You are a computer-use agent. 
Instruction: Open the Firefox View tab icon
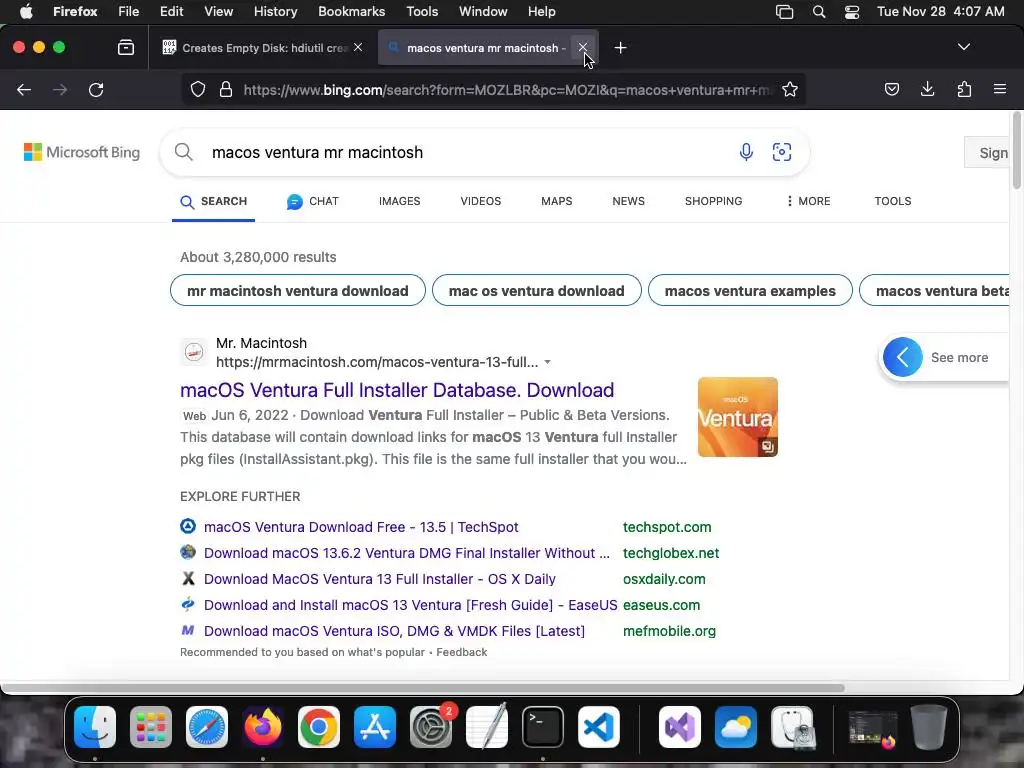126,47
